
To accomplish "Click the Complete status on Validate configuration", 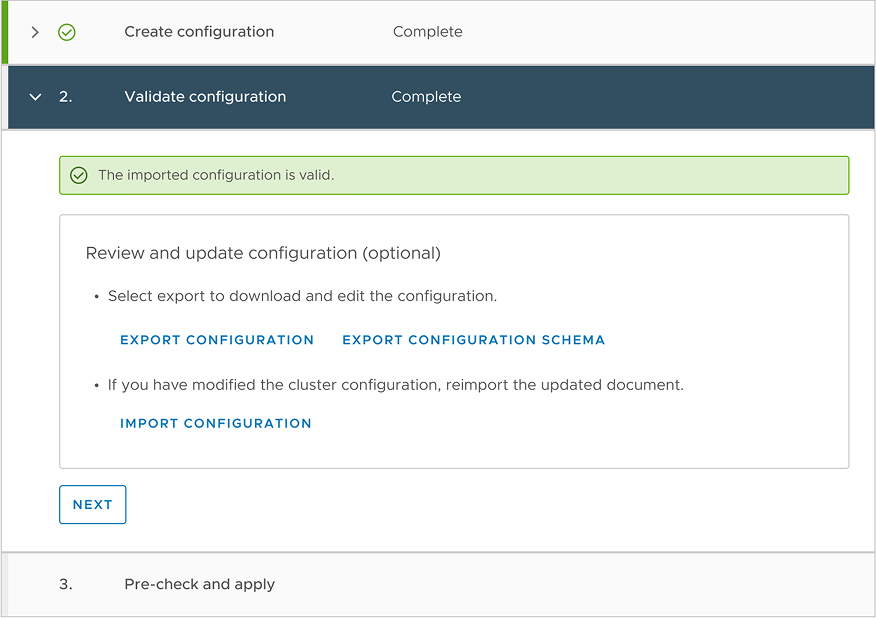I will (427, 97).
